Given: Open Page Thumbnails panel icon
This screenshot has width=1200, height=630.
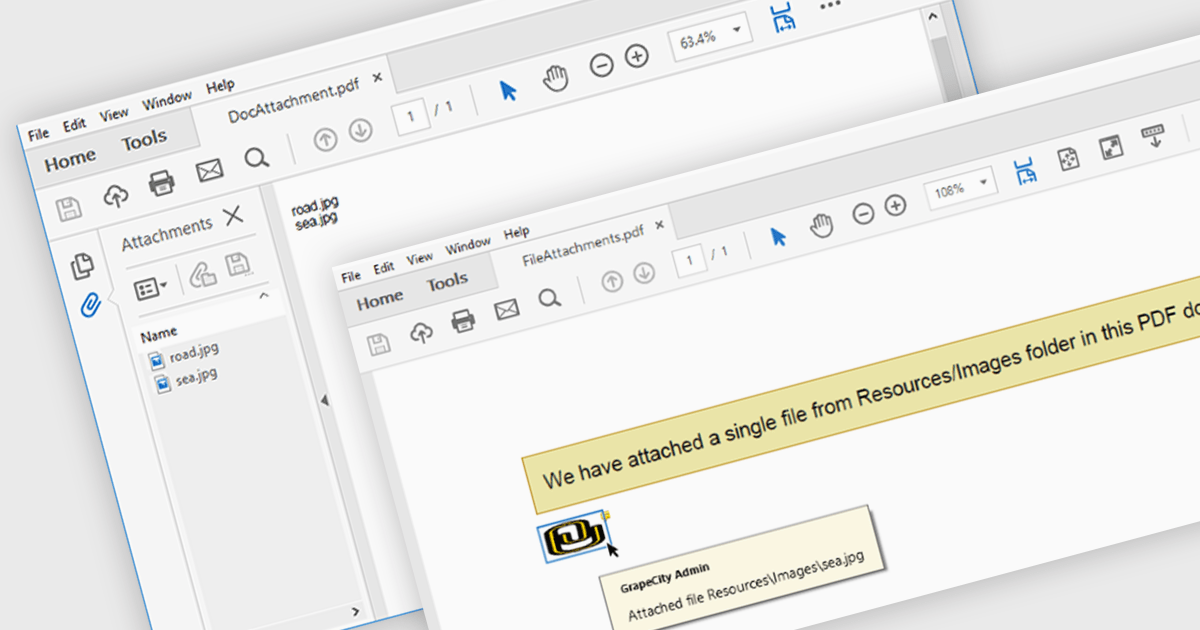Looking at the screenshot, I should tap(83, 265).
